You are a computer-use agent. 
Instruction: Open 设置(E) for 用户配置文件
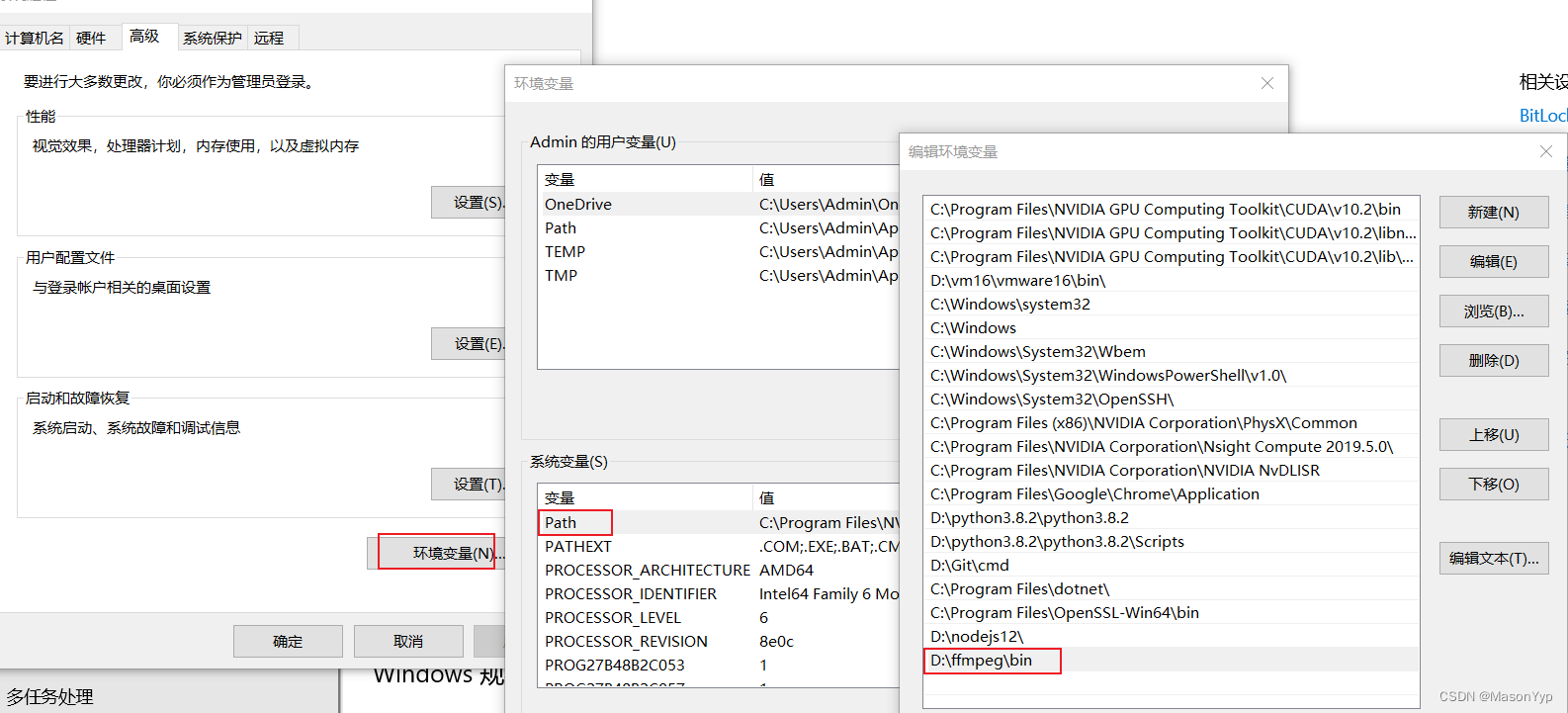[x=469, y=343]
